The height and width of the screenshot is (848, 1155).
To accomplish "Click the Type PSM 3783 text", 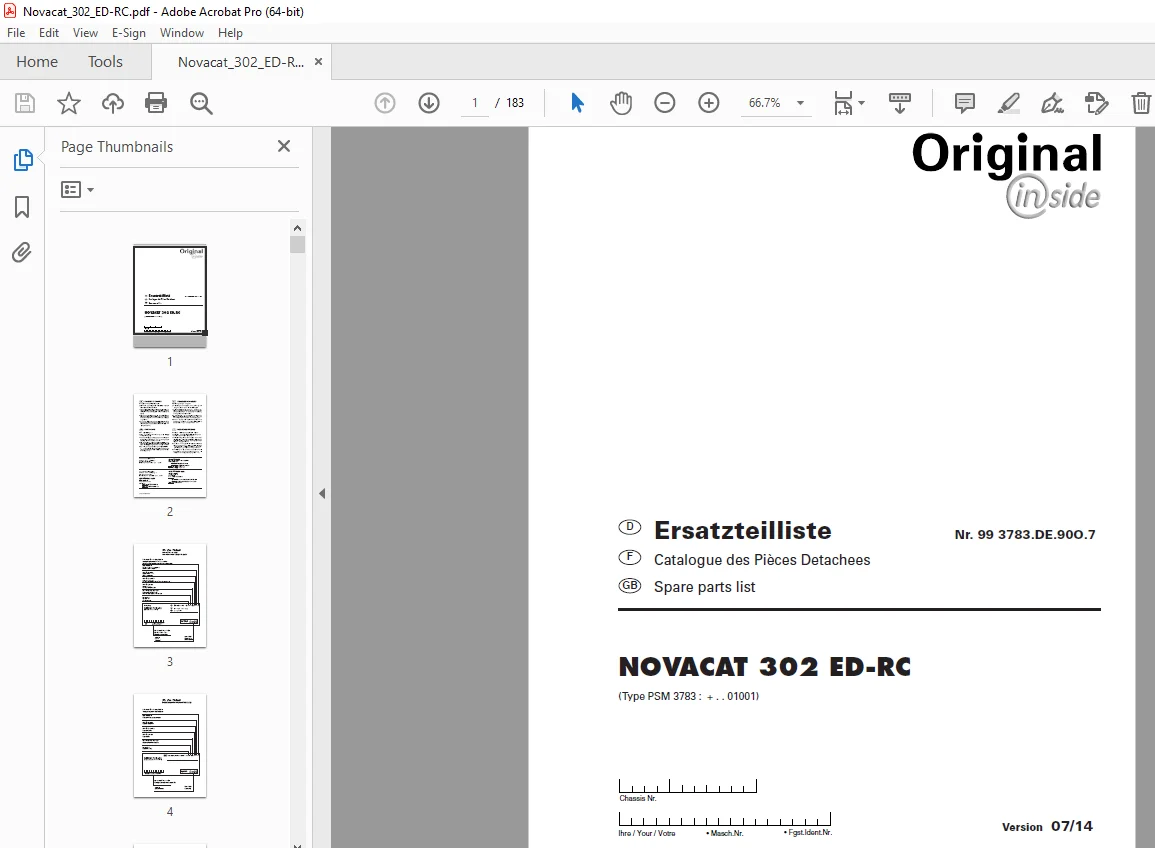I will (689, 696).
